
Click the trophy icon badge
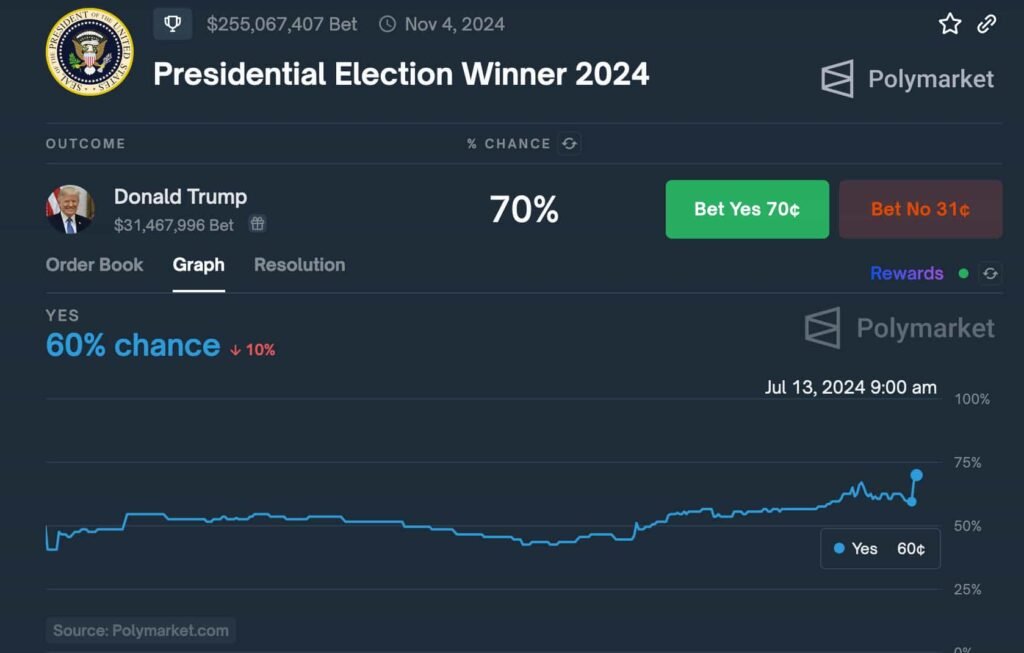172,23
